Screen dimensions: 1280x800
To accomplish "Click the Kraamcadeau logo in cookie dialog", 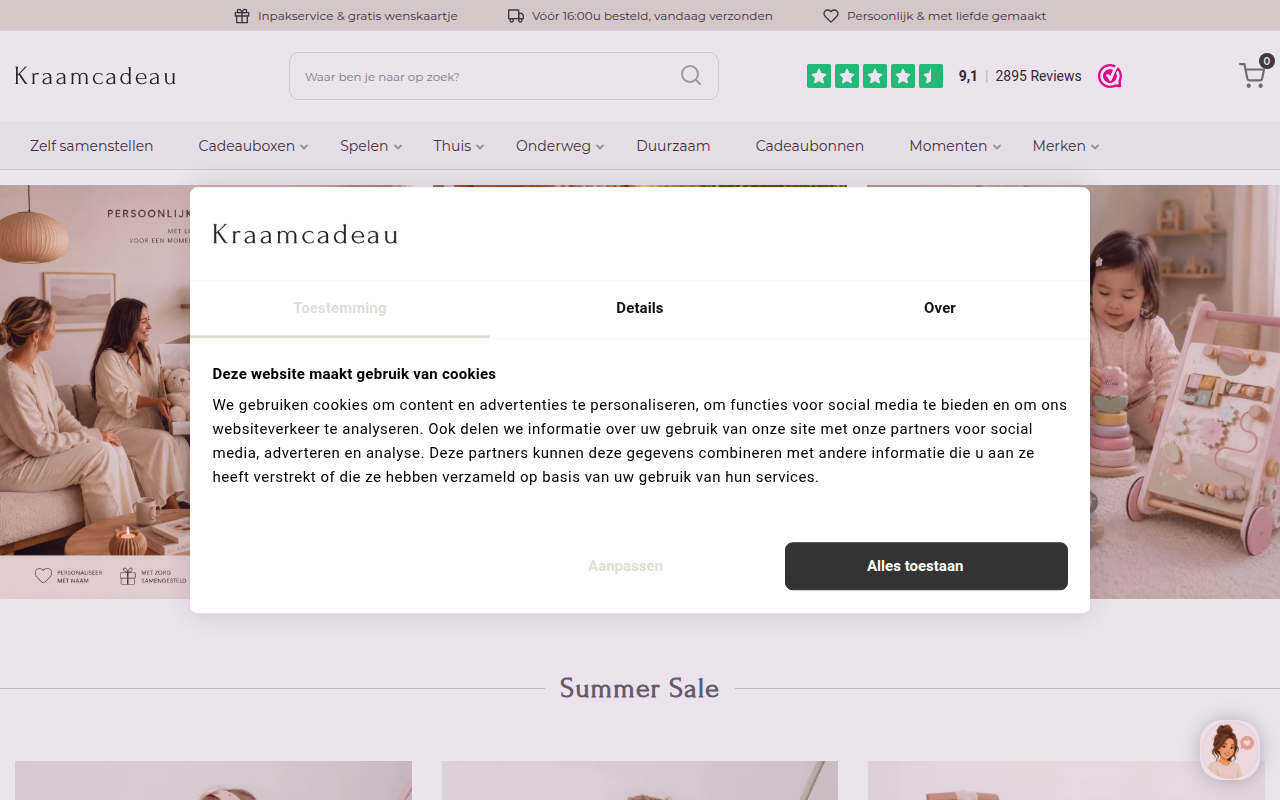I will click(306, 235).
